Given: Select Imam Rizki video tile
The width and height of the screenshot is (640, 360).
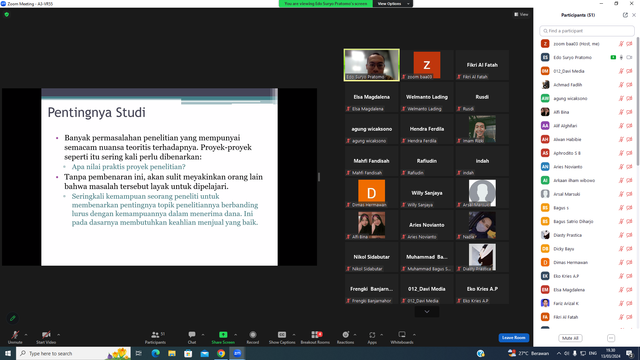Looking at the screenshot, I should click(482, 129).
